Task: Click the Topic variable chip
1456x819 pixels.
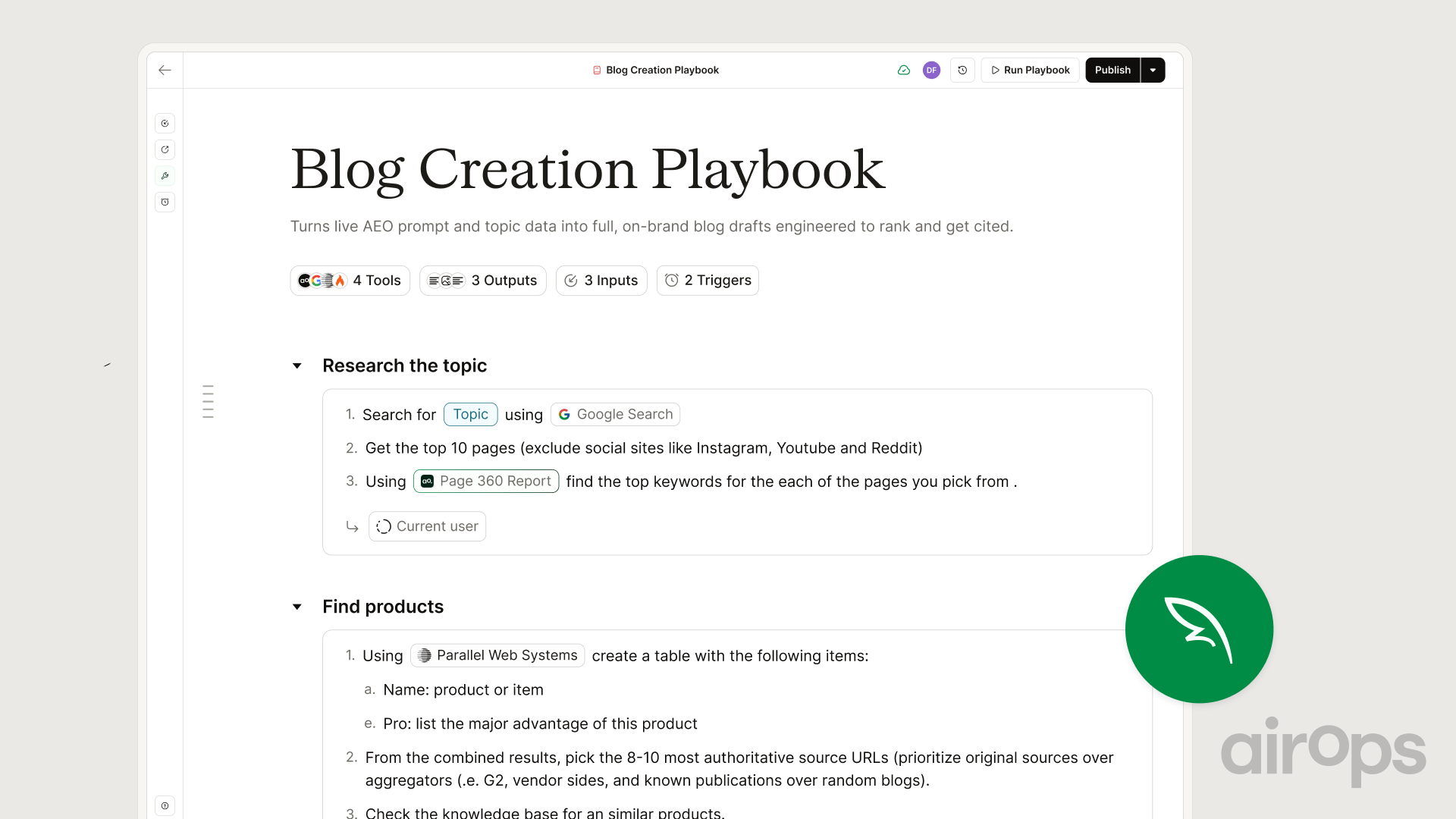Action: point(470,414)
